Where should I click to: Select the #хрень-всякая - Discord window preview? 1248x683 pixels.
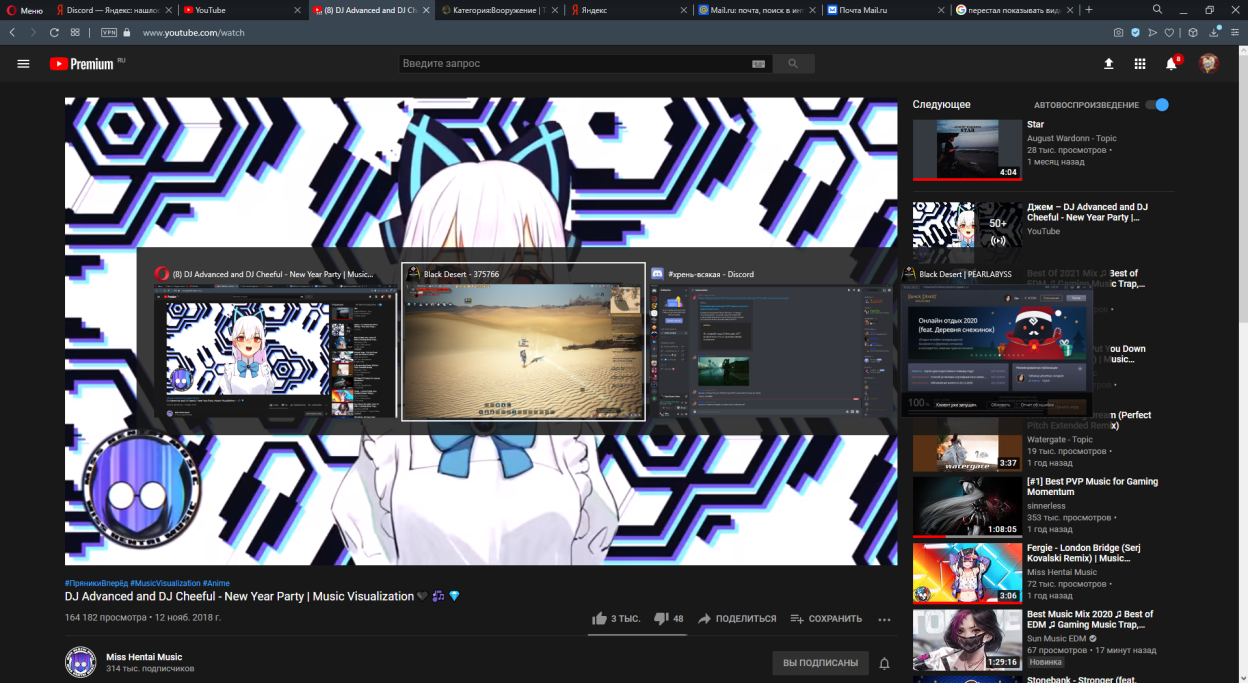pyautogui.click(x=769, y=342)
